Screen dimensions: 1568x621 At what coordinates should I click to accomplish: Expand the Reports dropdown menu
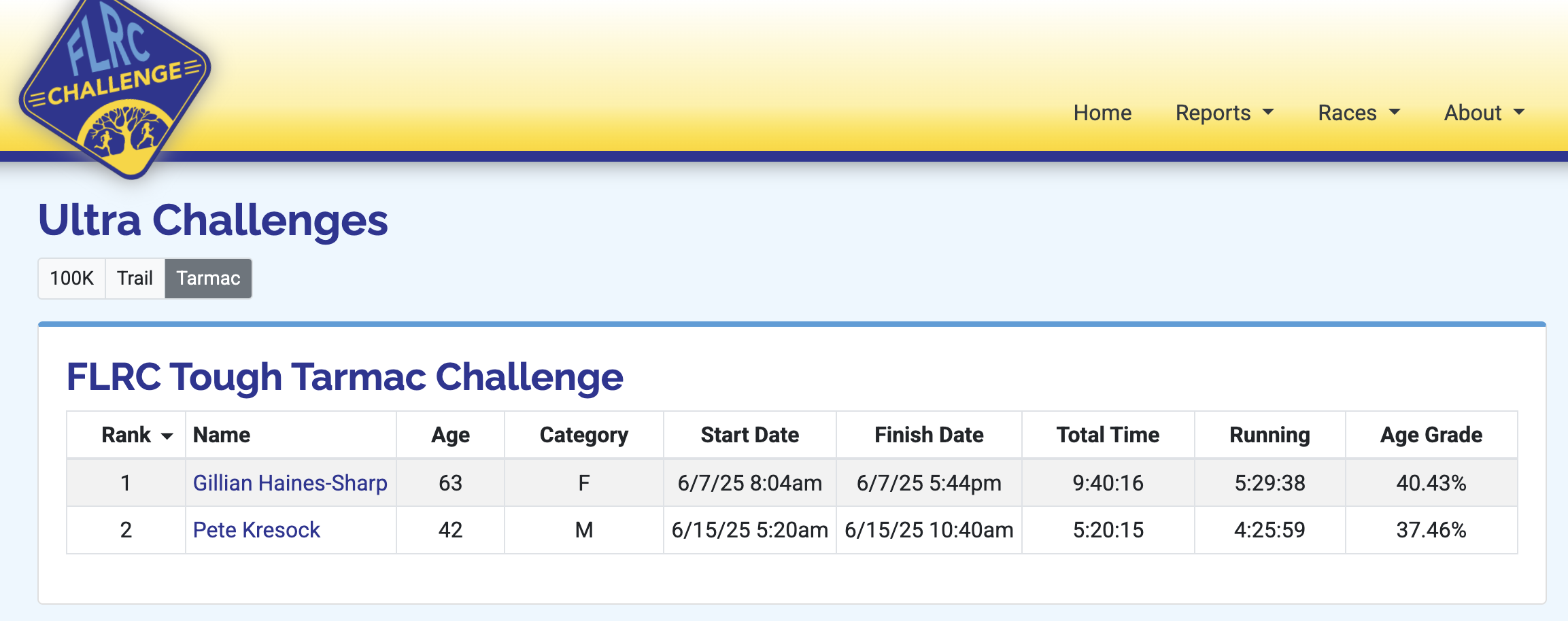1224,113
